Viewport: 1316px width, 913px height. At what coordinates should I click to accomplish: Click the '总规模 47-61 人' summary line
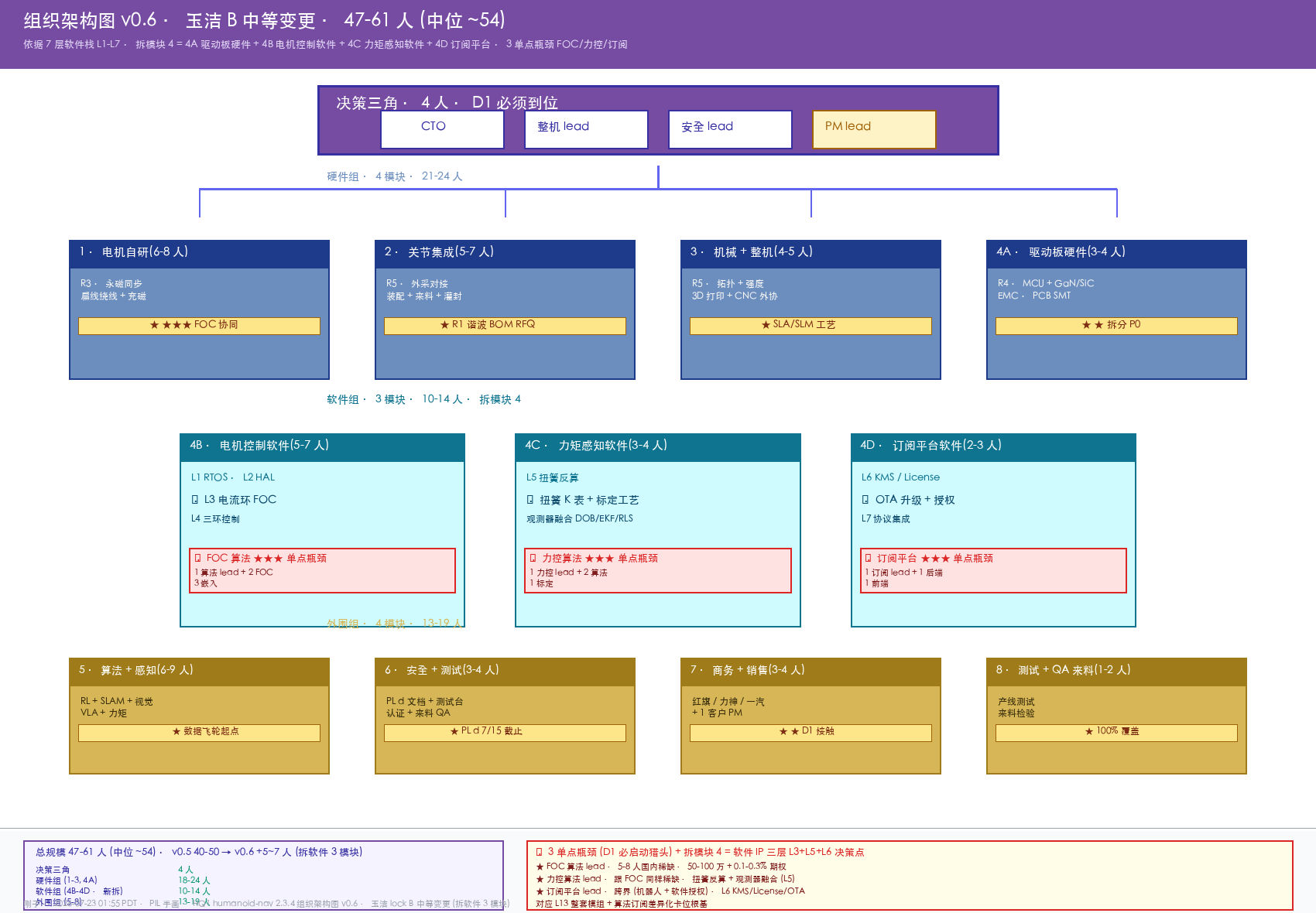[199, 852]
